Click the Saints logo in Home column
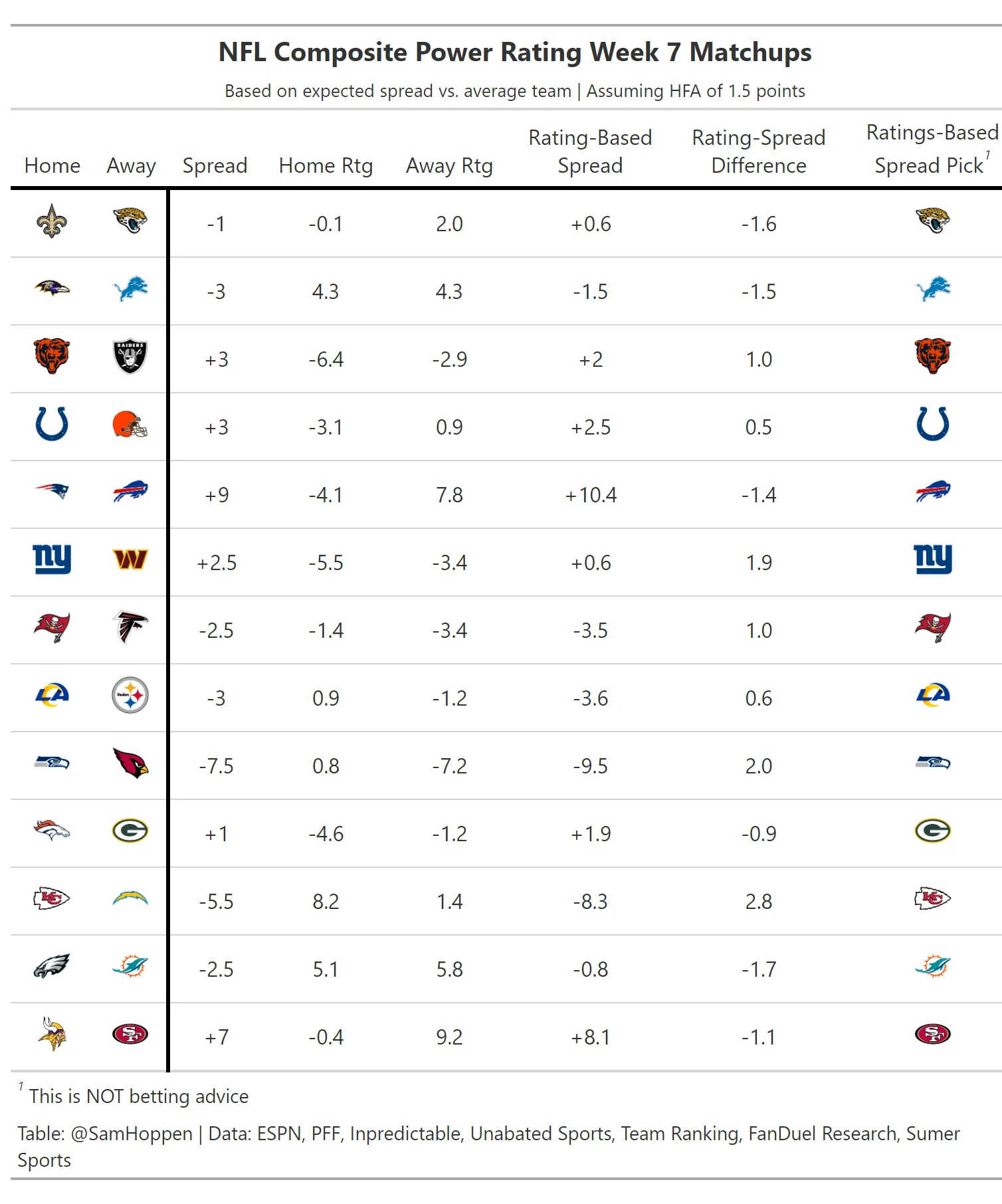The height and width of the screenshot is (1204, 1002). 52,222
